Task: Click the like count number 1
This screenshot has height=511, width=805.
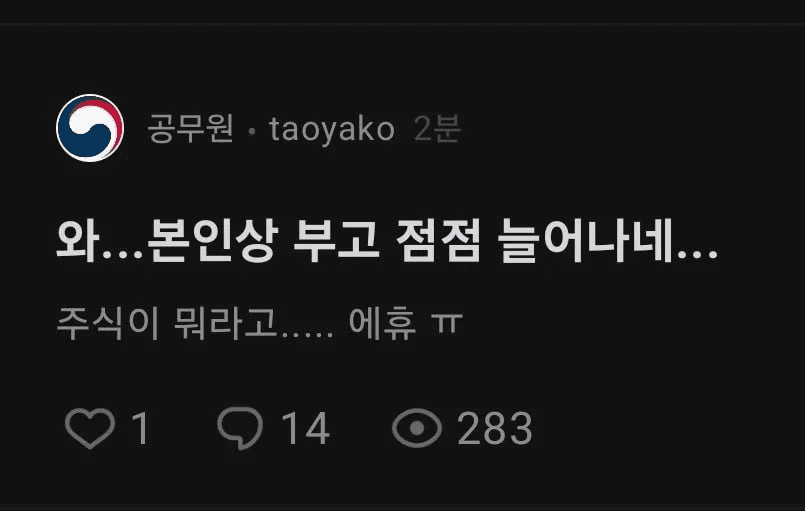Action: [141, 428]
